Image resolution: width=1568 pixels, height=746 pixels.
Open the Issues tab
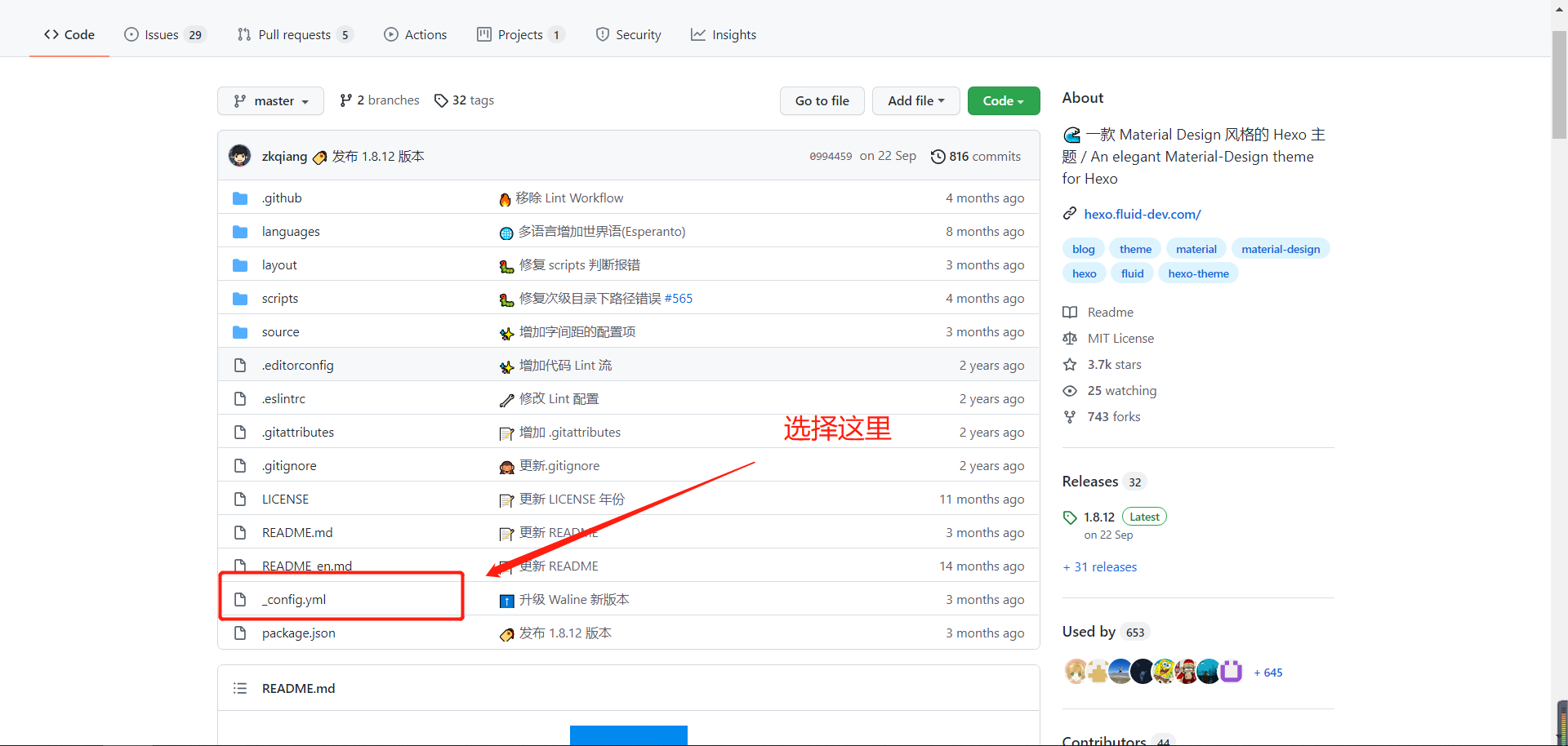pos(165,34)
